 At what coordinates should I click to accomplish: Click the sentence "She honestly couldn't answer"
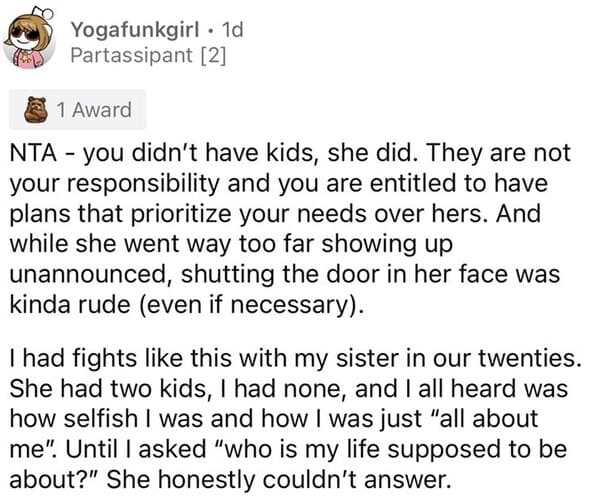pos(277,480)
